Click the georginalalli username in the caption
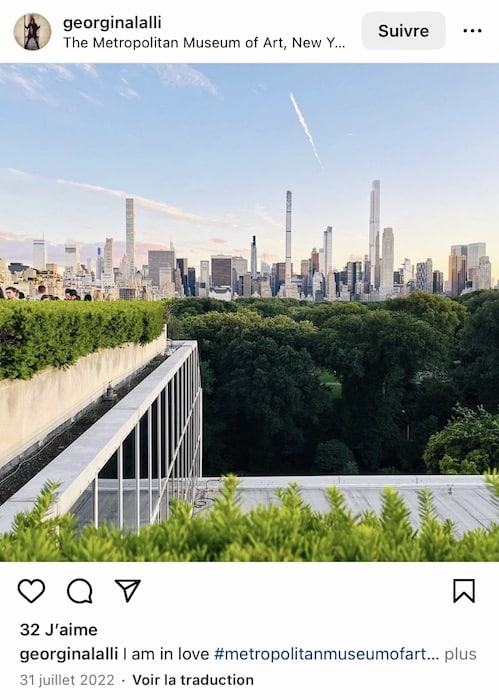Screen dimensions: 499x700 (69, 654)
